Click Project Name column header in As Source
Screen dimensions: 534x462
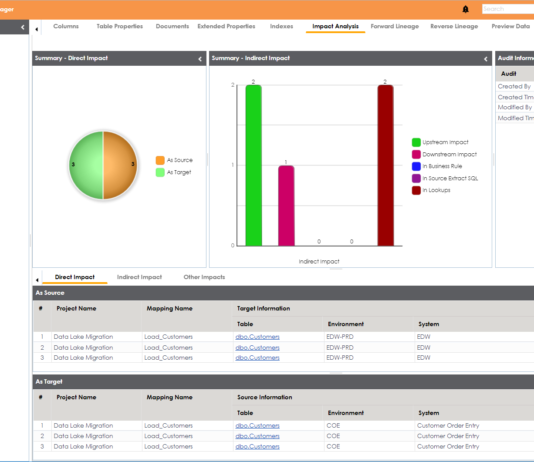click(x=76, y=308)
